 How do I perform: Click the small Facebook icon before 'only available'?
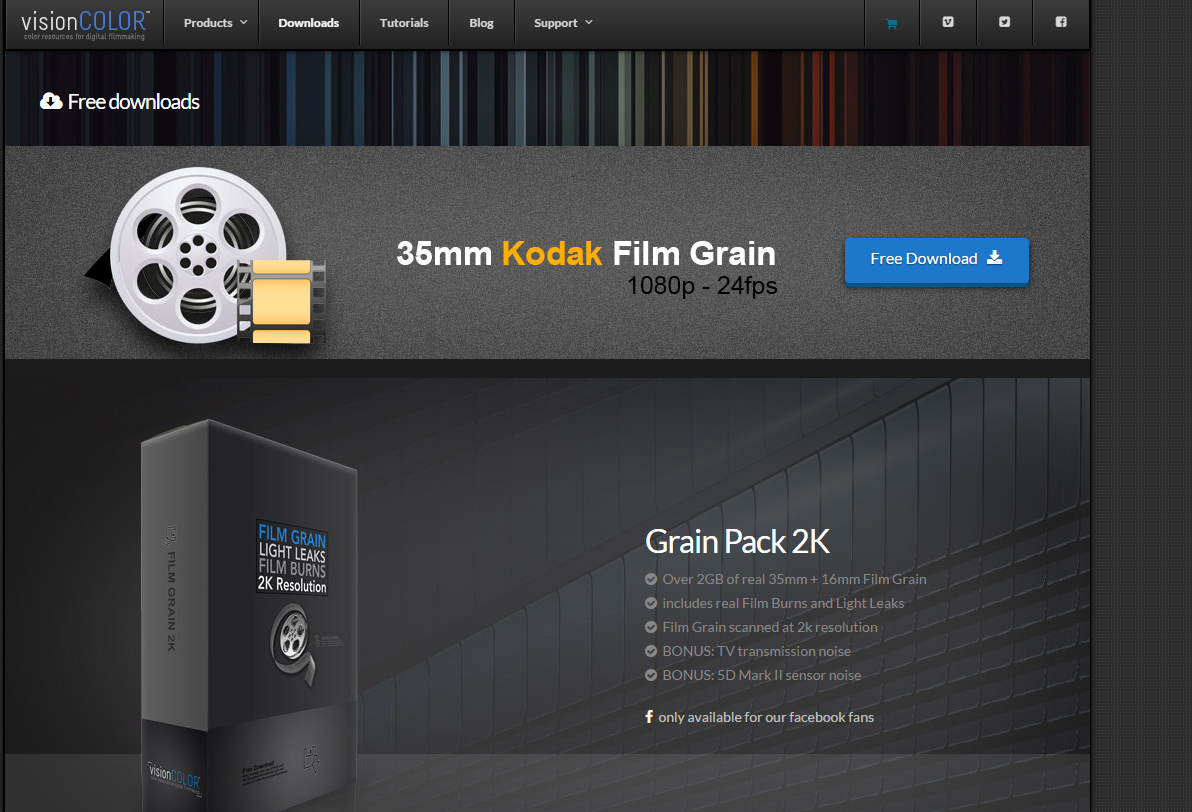coord(648,717)
